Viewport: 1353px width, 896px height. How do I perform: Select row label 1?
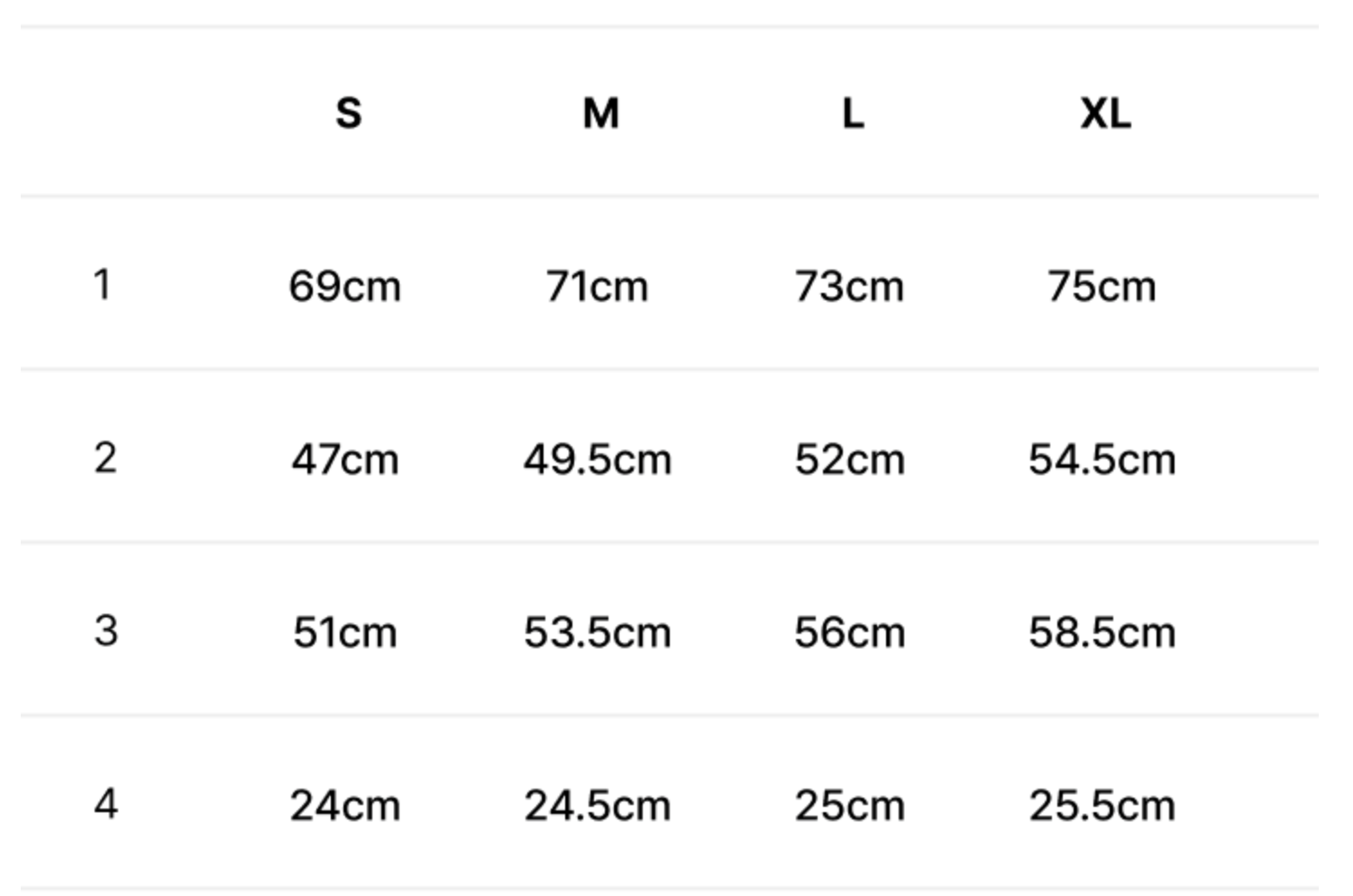tap(103, 285)
